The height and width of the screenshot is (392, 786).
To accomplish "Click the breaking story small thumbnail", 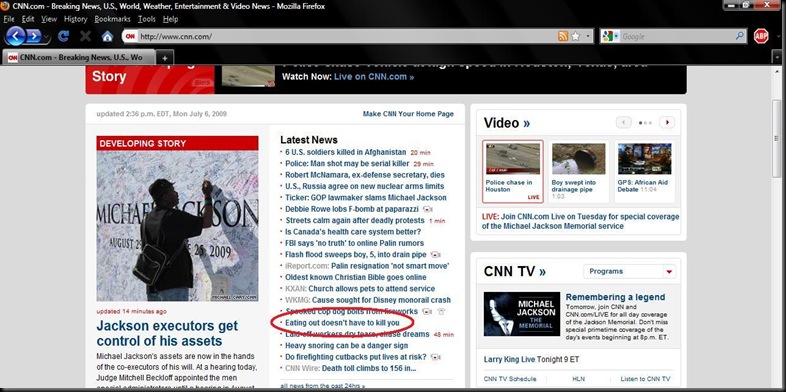I will 248,76.
